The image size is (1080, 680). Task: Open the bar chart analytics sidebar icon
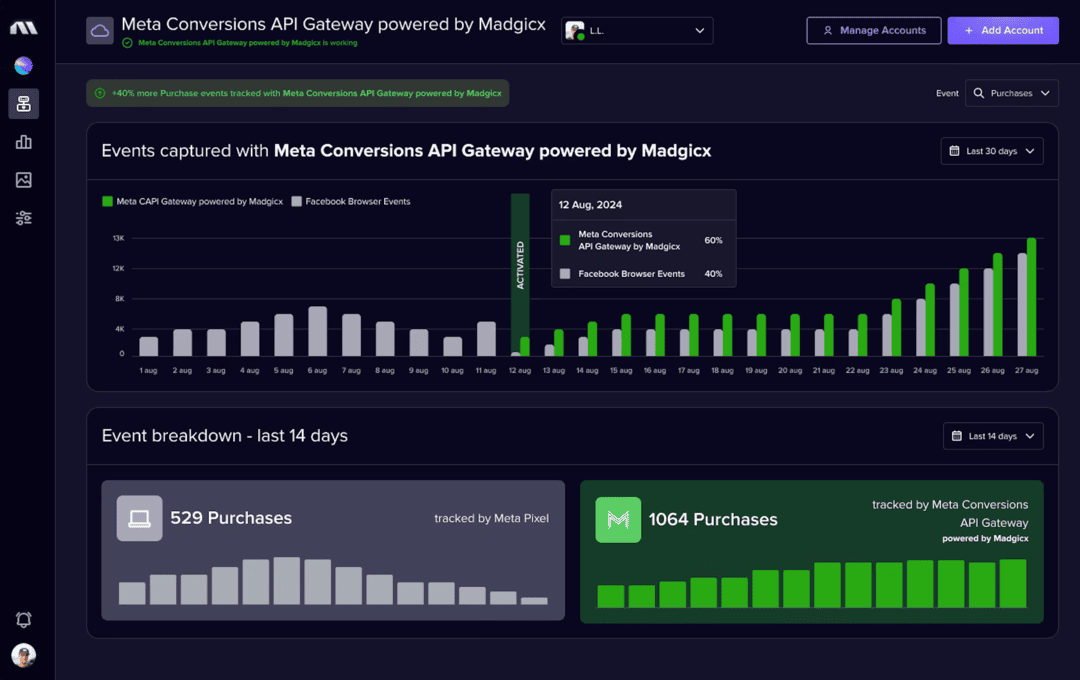[x=23, y=142]
